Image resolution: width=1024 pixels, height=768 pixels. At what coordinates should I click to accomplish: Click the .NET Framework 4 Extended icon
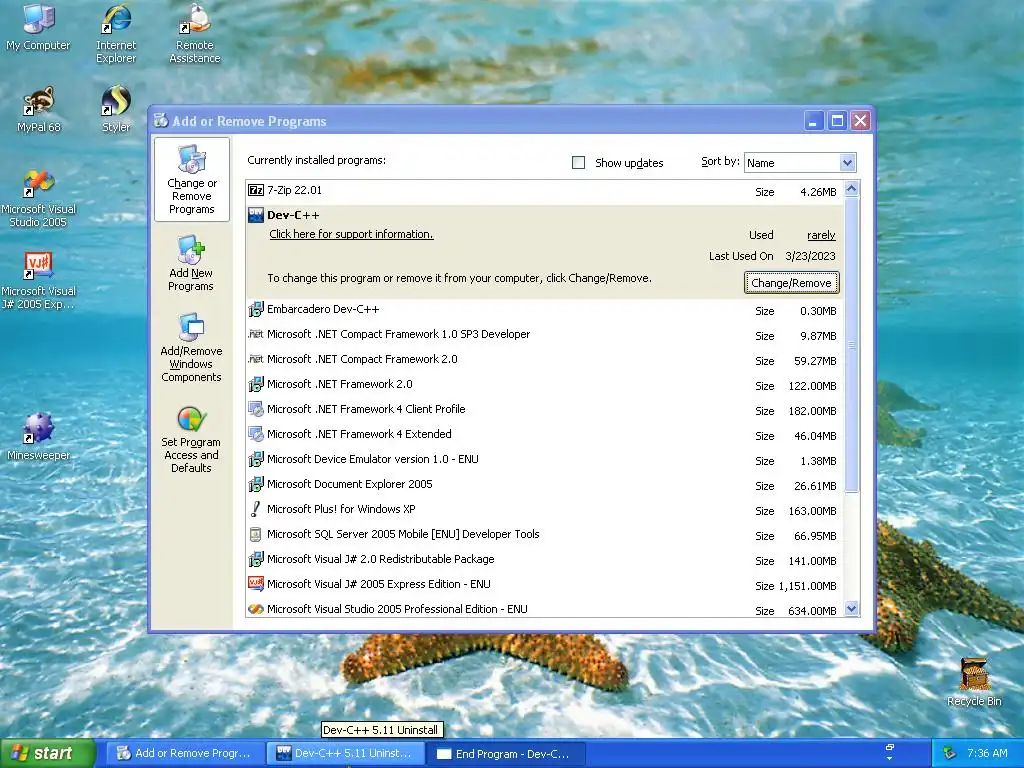point(256,434)
